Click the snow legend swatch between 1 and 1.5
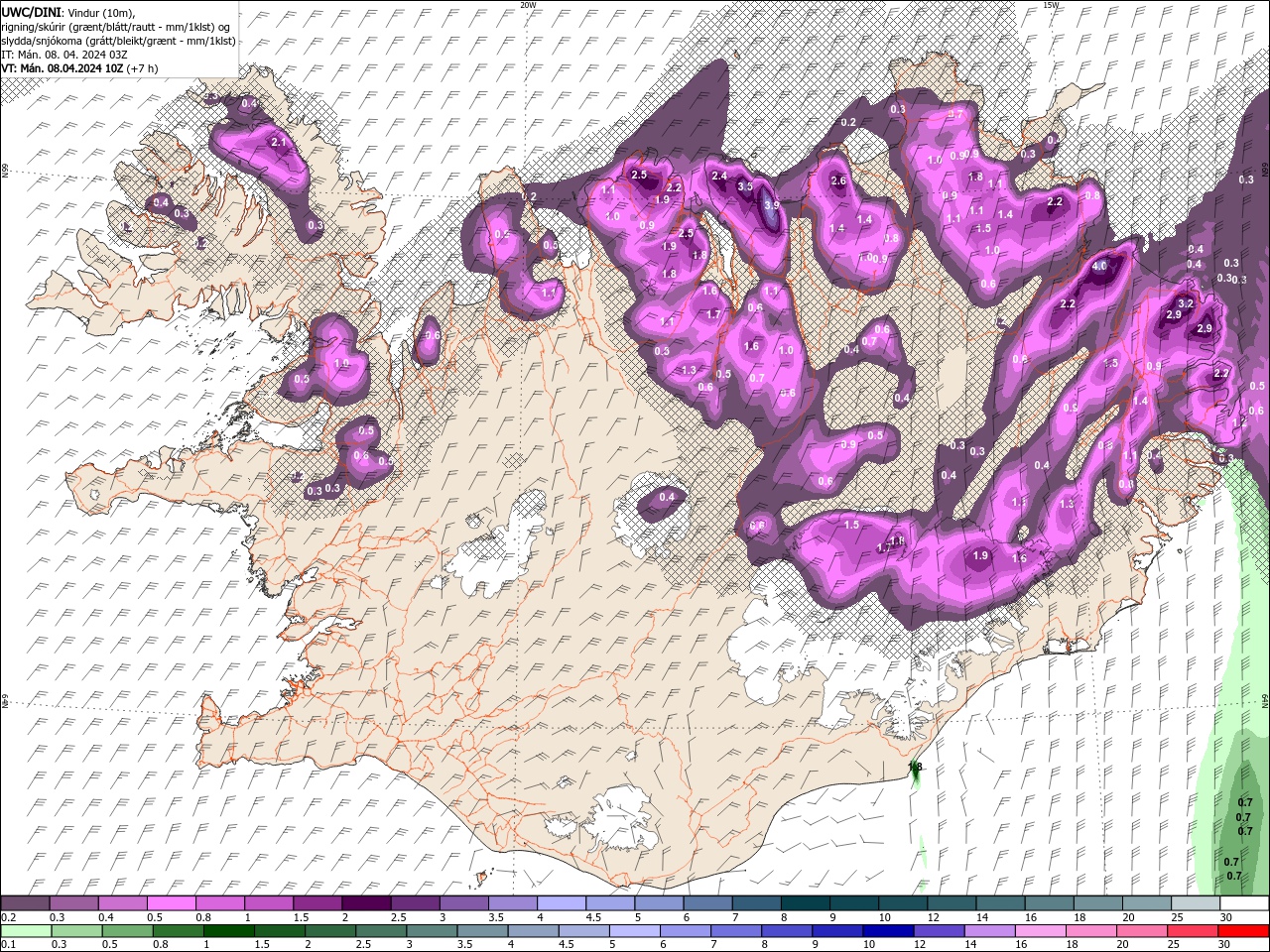 click(268, 903)
